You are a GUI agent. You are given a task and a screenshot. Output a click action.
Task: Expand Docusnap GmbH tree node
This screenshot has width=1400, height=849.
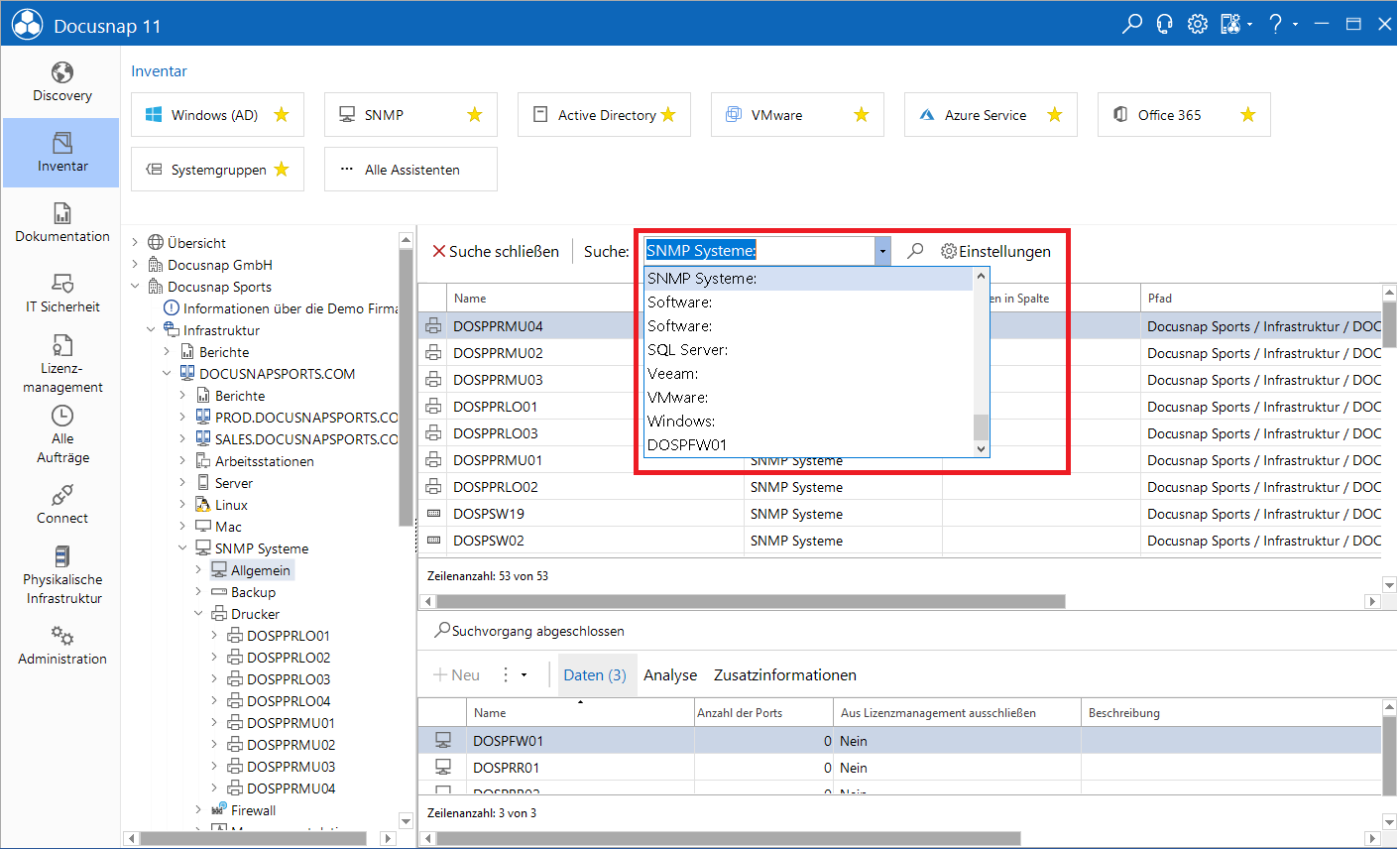[x=136, y=265]
